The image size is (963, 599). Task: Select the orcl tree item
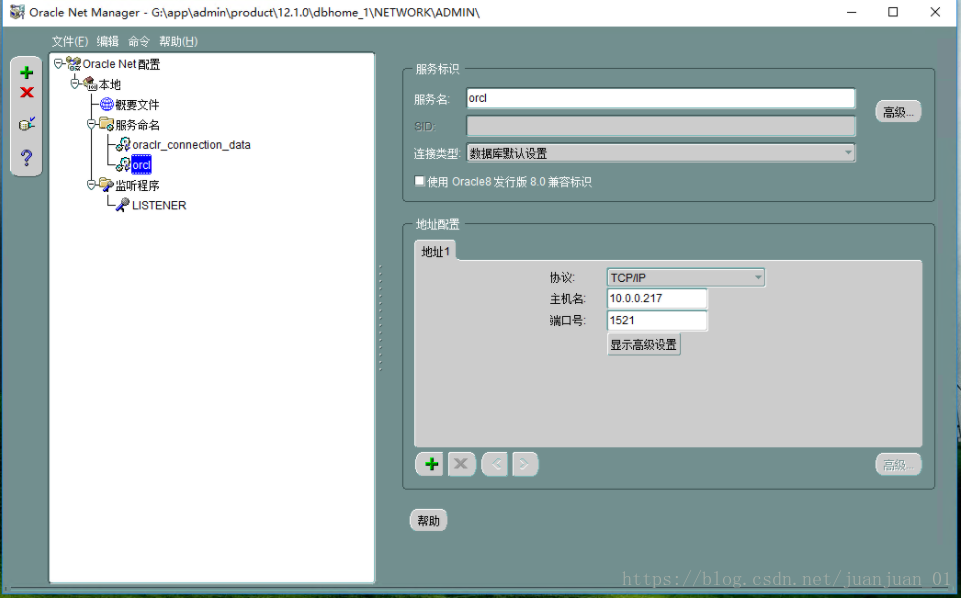click(x=141, y=165)
